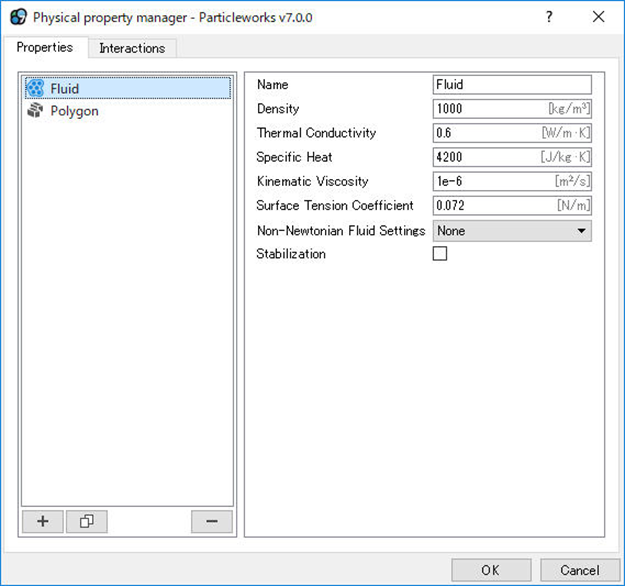This screenshot has height=586, width=625.
Task: Select the Fluid item in property list
Action: pos(128,88)
